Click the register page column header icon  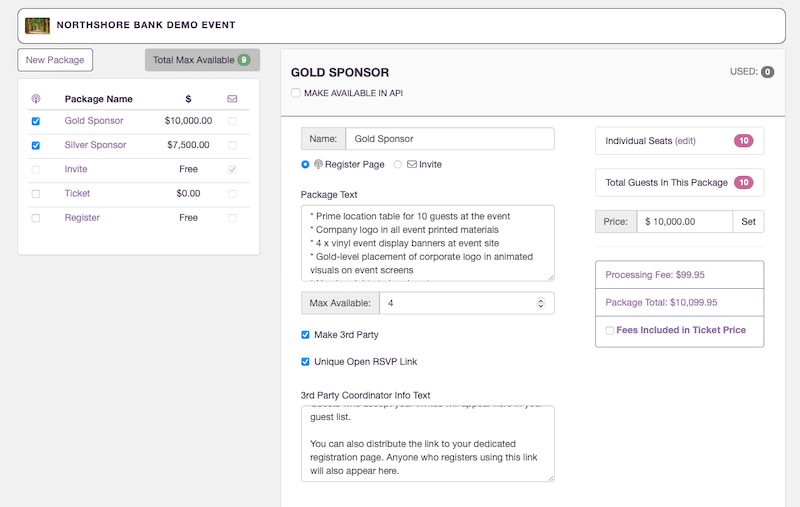pyautogui.click(x=36, y=99)
